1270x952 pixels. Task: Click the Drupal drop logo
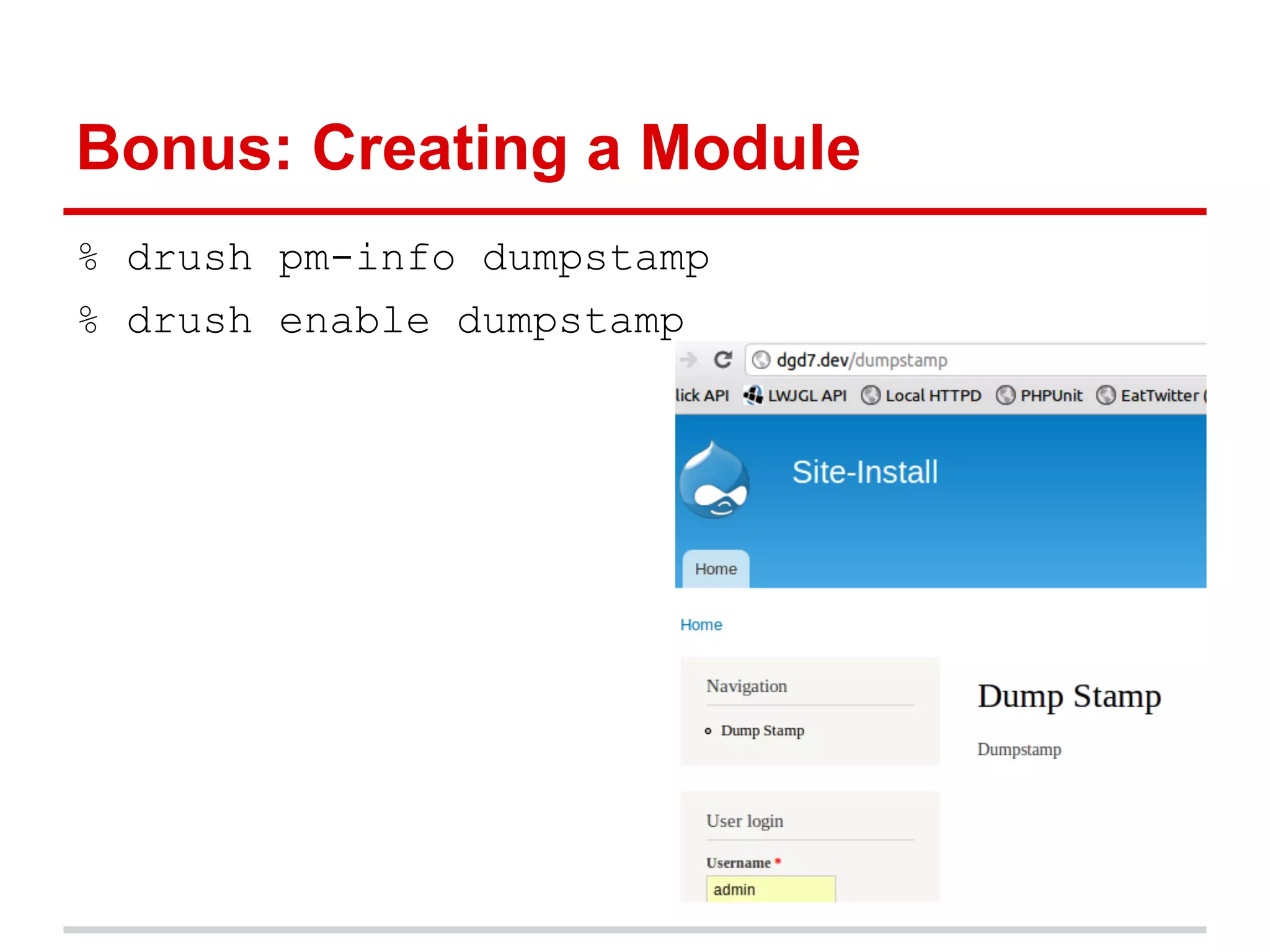click(714, 480)
